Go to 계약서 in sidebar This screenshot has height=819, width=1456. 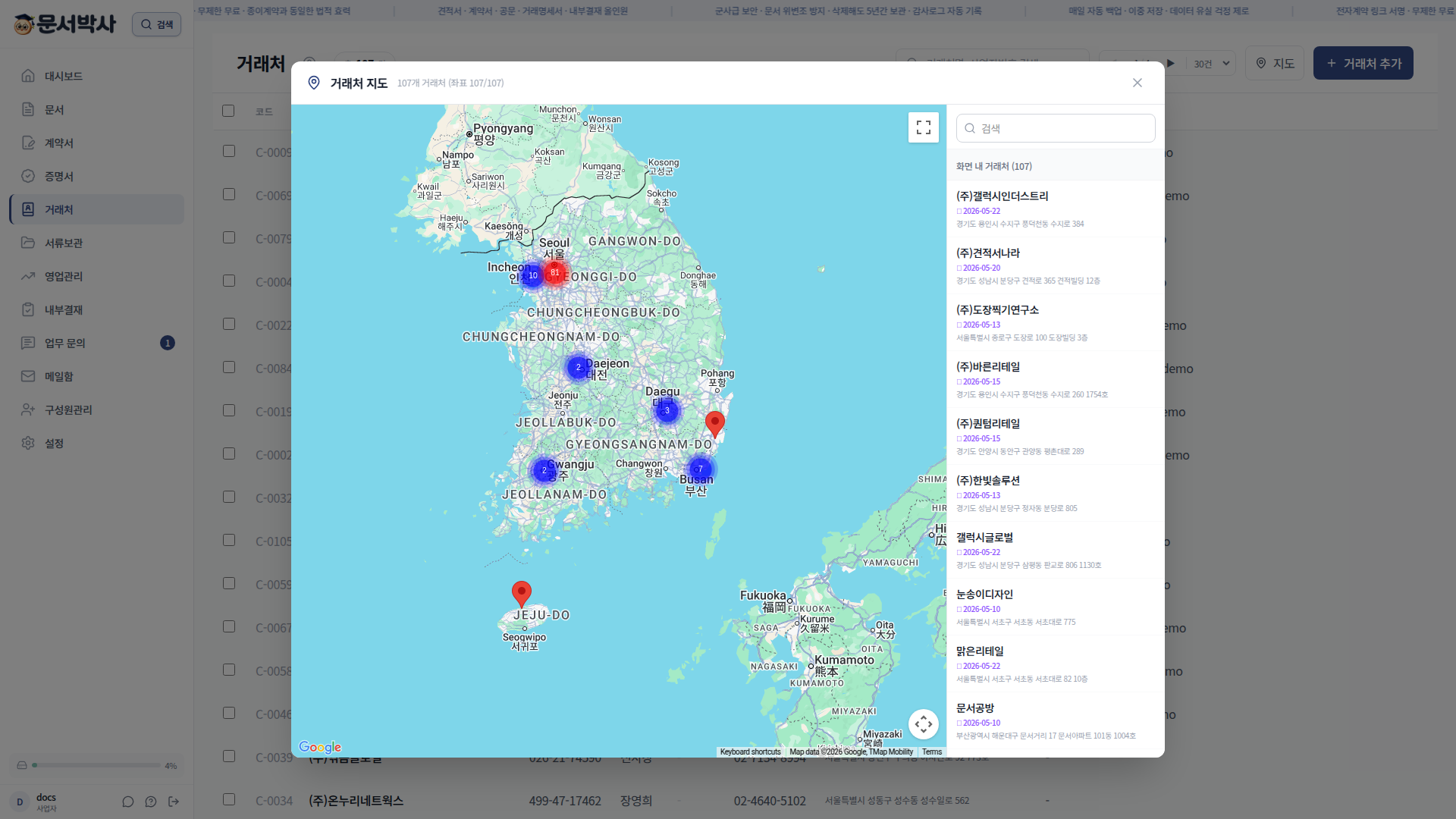pos(96,143)
